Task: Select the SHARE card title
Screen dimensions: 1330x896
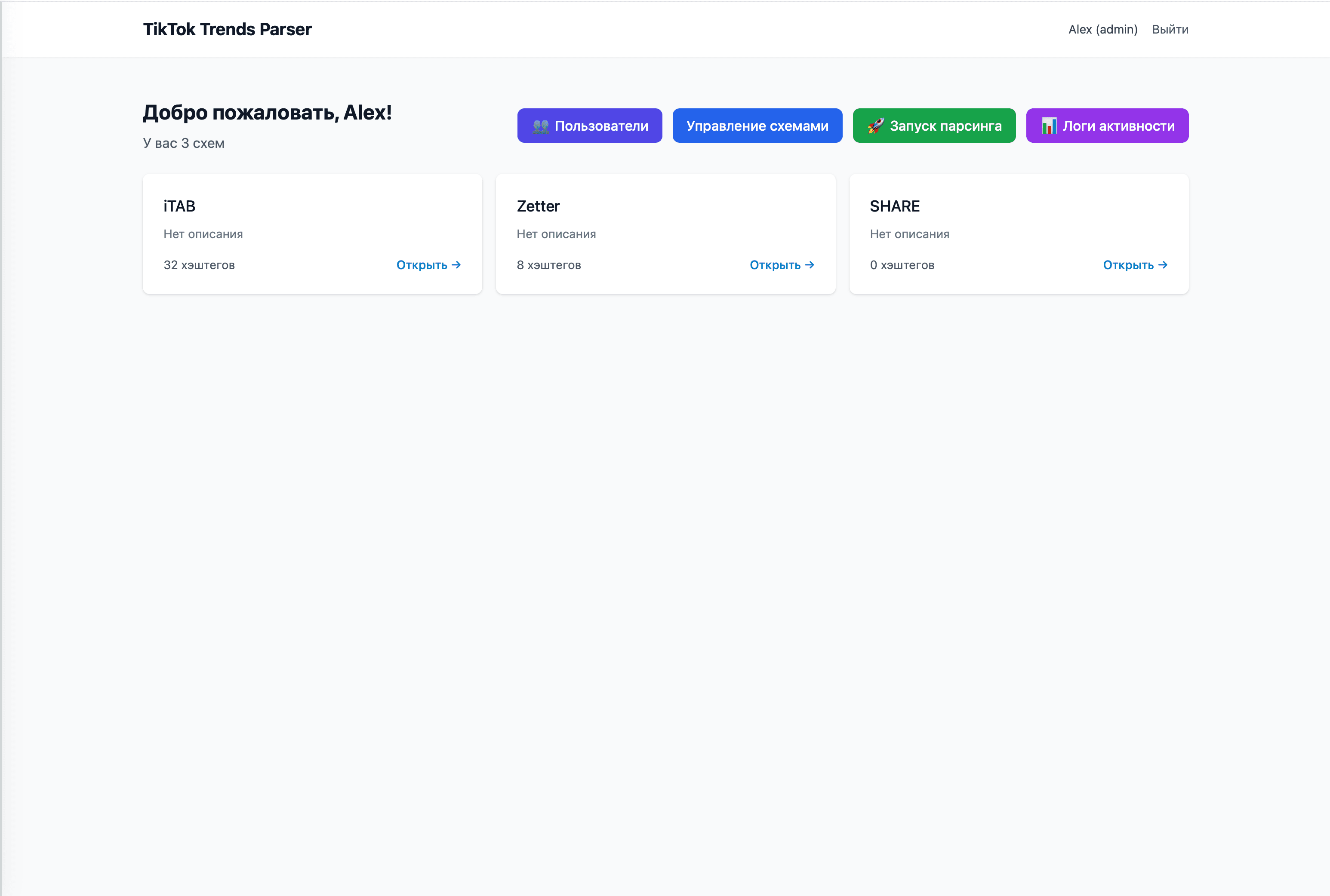Action: pyautogui.click(x=894, y=206)
